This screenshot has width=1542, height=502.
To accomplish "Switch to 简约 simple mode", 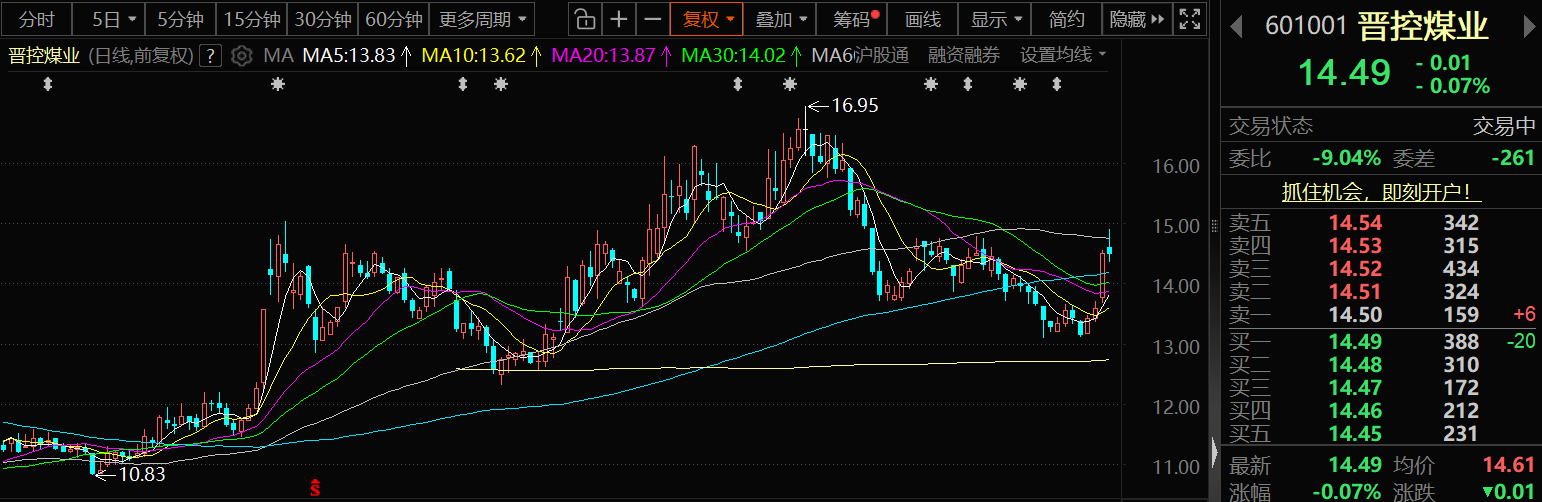I will 1066,19.
